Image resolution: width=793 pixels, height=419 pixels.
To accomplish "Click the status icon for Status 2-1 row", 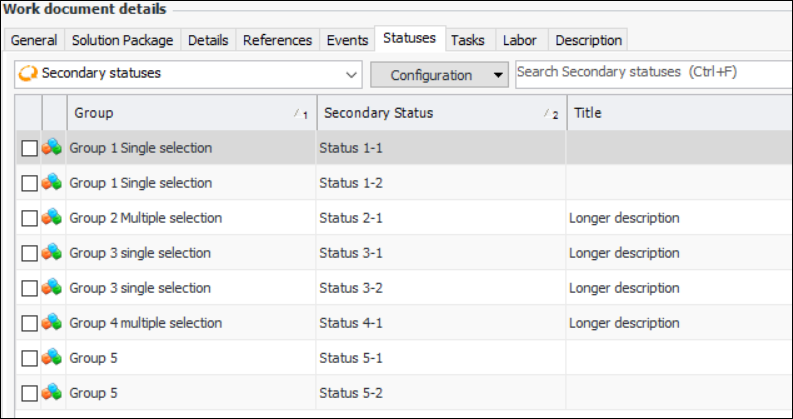I will click(x=52, y=218).
